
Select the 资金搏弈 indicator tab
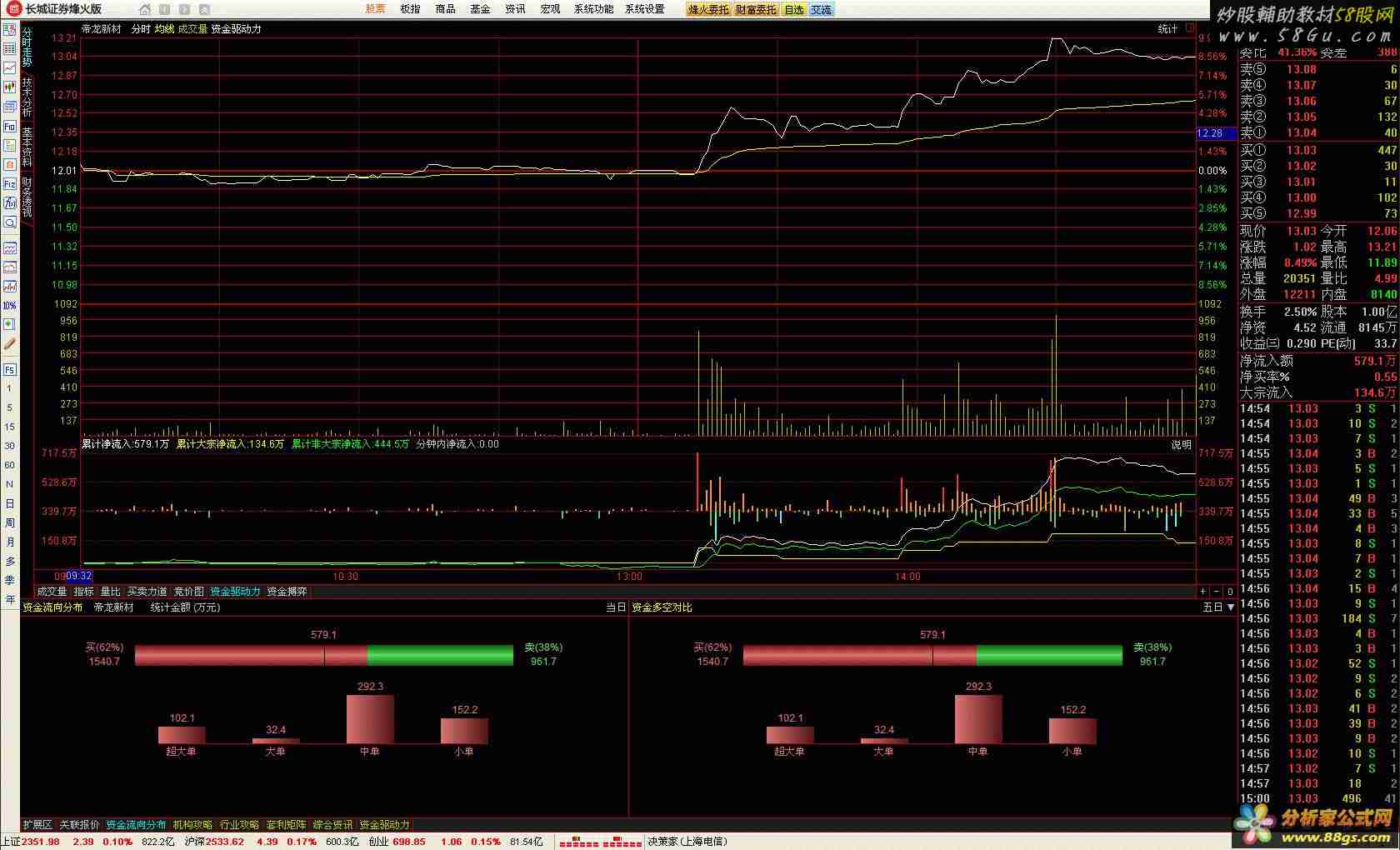(287, 592)
